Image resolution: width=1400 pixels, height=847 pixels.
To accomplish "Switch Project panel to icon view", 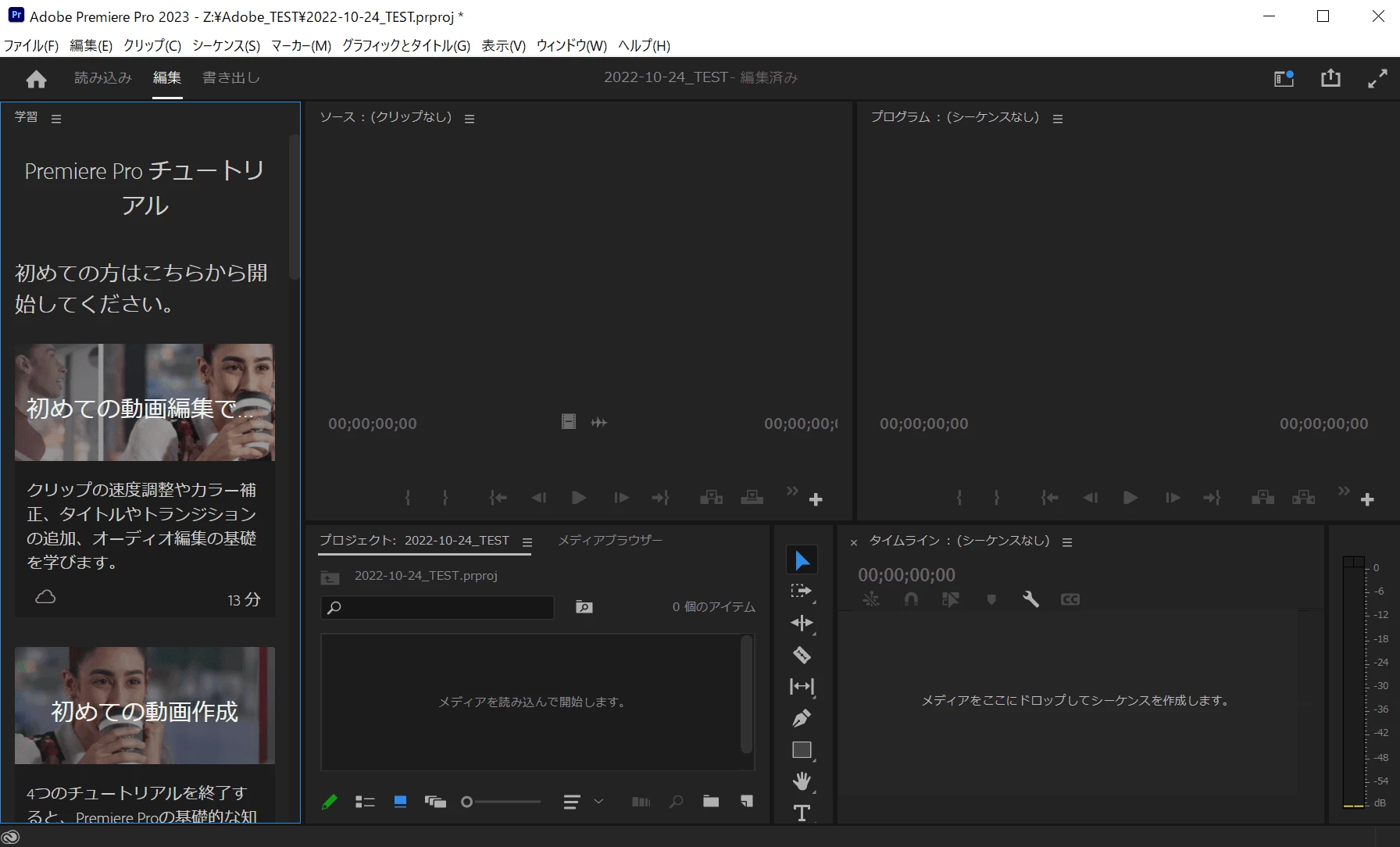I will coord(400,802).
